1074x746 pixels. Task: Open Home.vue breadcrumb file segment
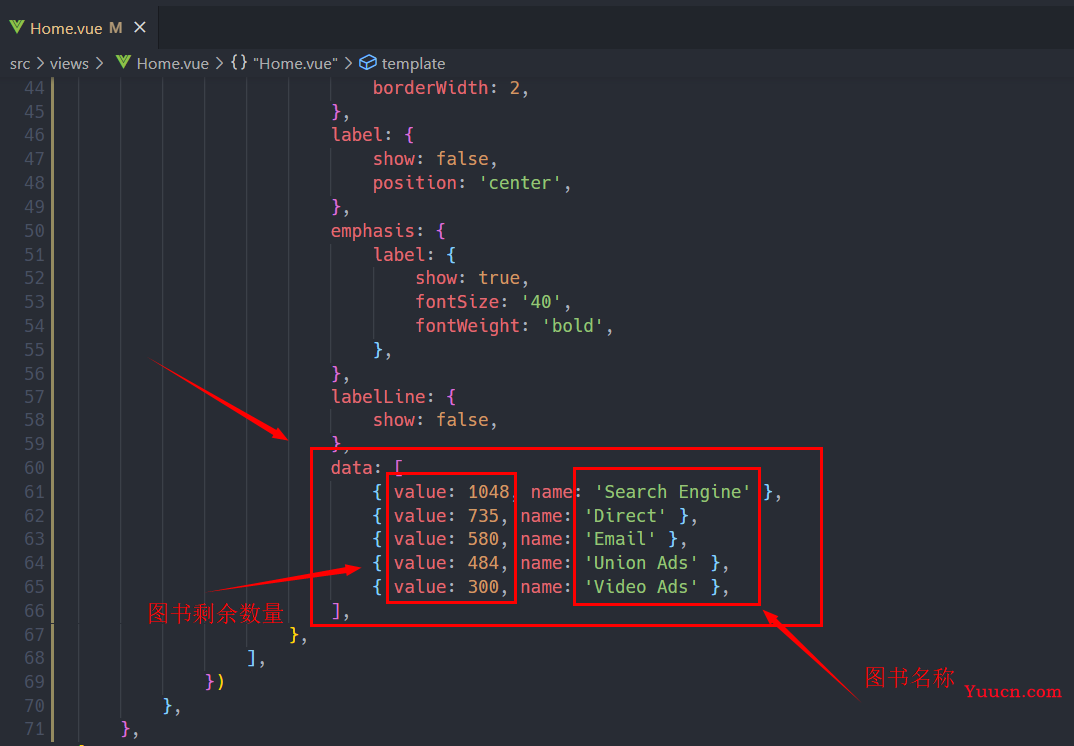click(173, 64)
